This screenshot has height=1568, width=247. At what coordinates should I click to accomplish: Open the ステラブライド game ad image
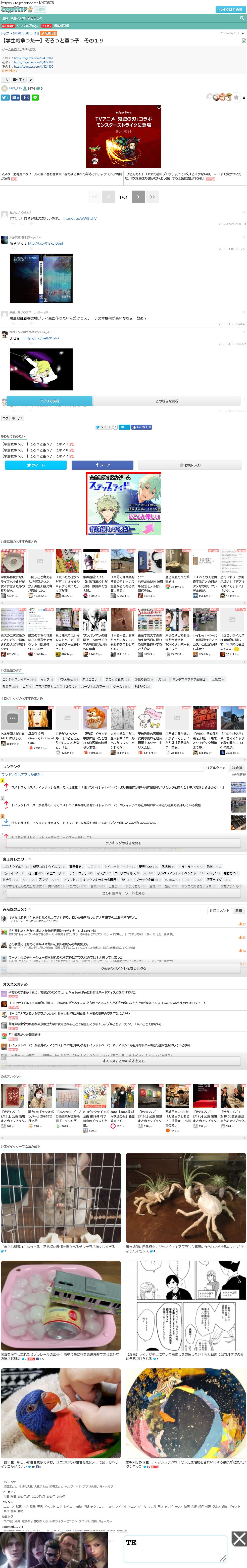click(x=124, y=503)
